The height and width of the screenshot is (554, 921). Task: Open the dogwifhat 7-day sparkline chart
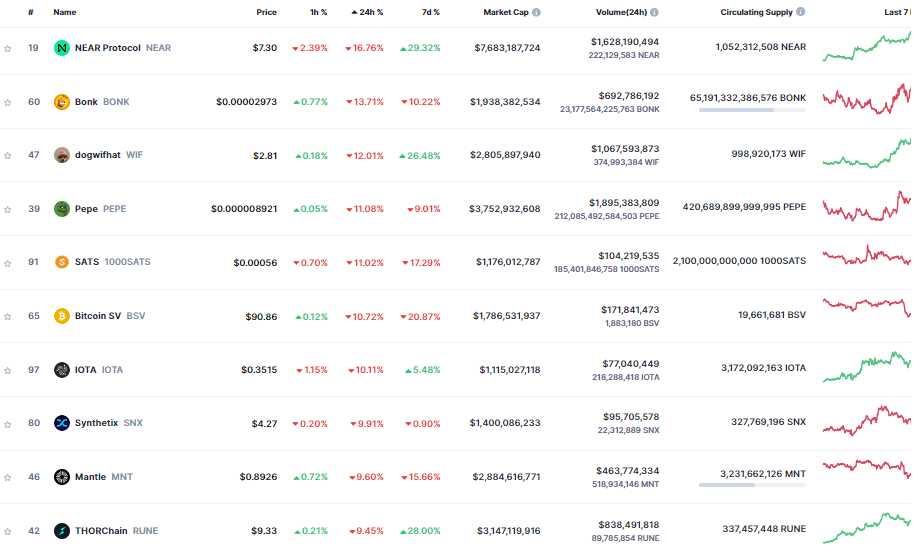867,154
